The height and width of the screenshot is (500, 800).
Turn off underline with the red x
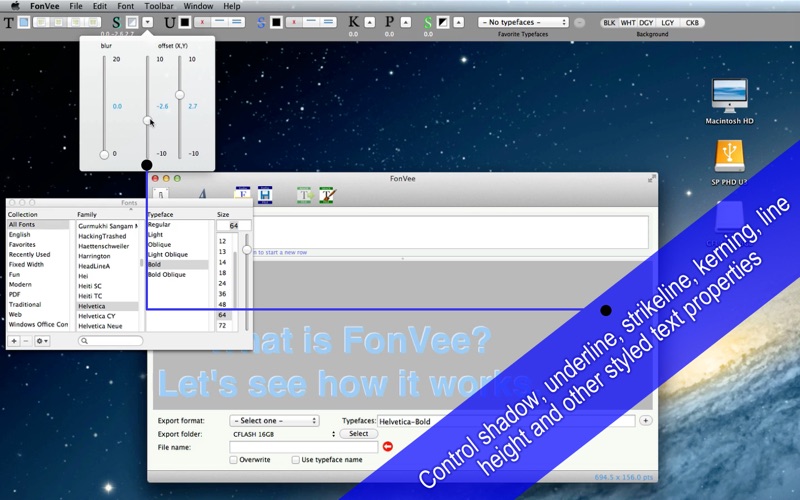point(203,22)
